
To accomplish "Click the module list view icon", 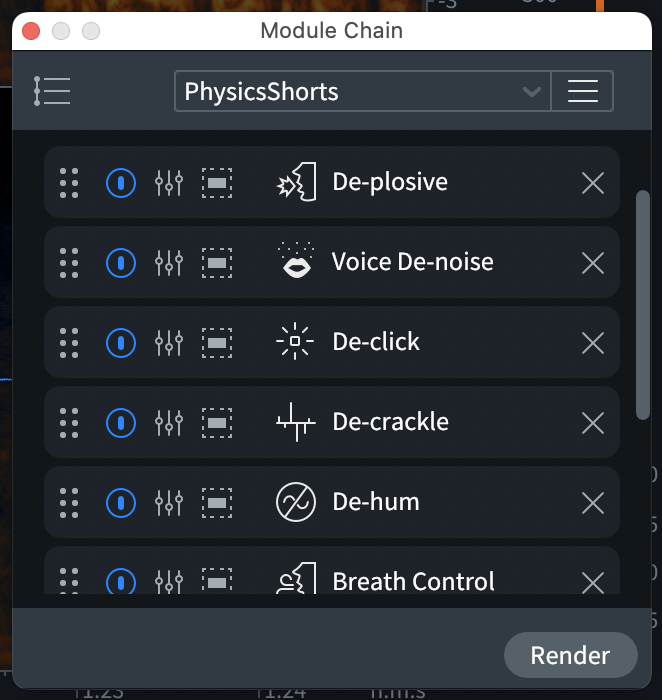I will point(52,91).
